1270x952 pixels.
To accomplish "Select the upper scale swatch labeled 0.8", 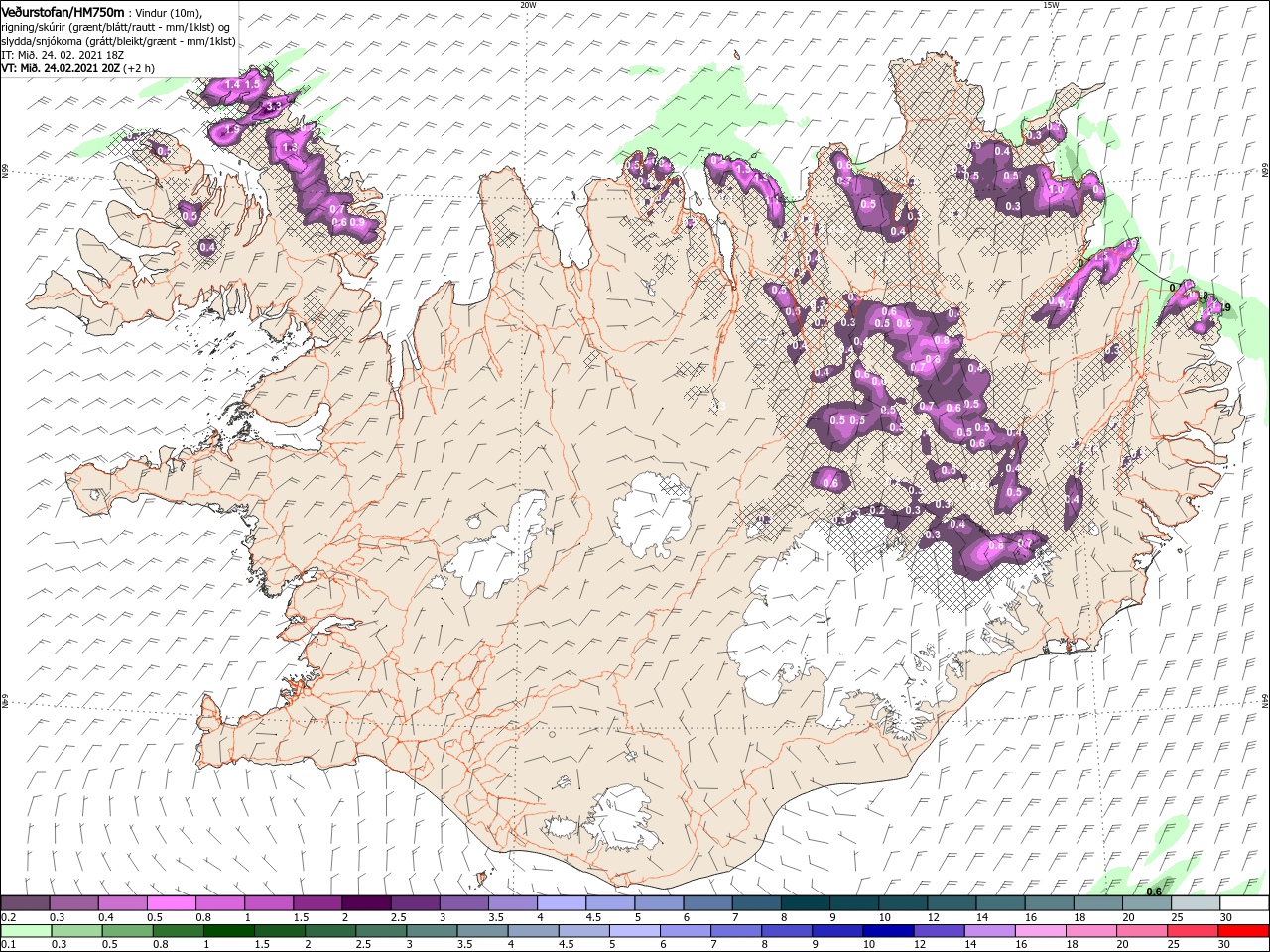I will coord(220,903).
